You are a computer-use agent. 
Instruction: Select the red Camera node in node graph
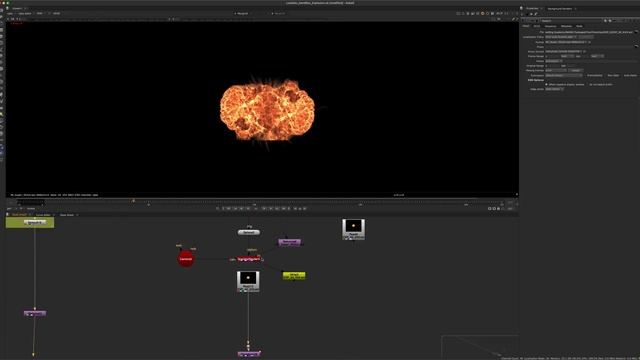pyautogui.click(x=186, y=259)
